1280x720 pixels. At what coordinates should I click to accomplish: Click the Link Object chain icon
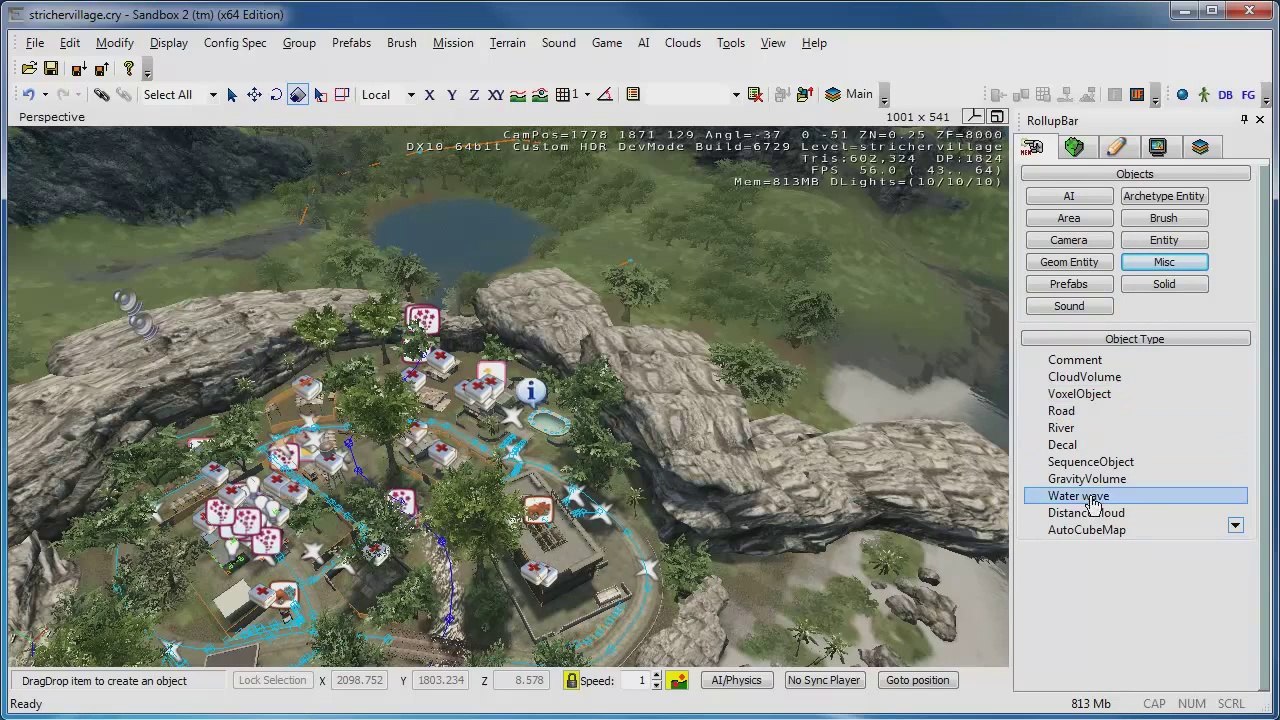101,95
